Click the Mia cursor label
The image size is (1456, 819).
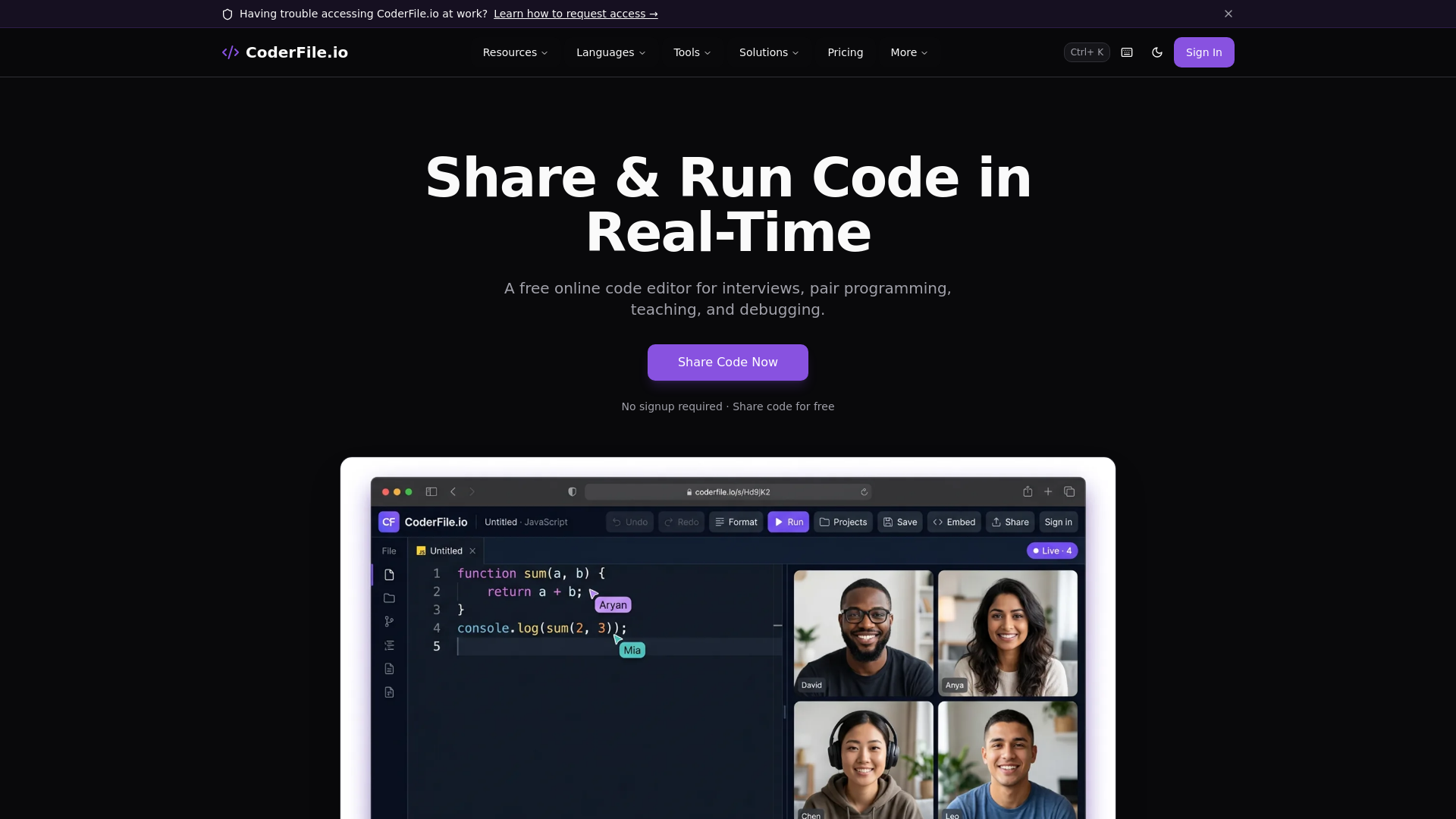tap(632, 650)
